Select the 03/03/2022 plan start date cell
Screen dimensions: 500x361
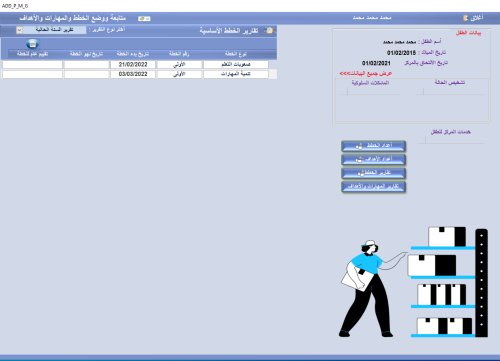coord(133,74)
